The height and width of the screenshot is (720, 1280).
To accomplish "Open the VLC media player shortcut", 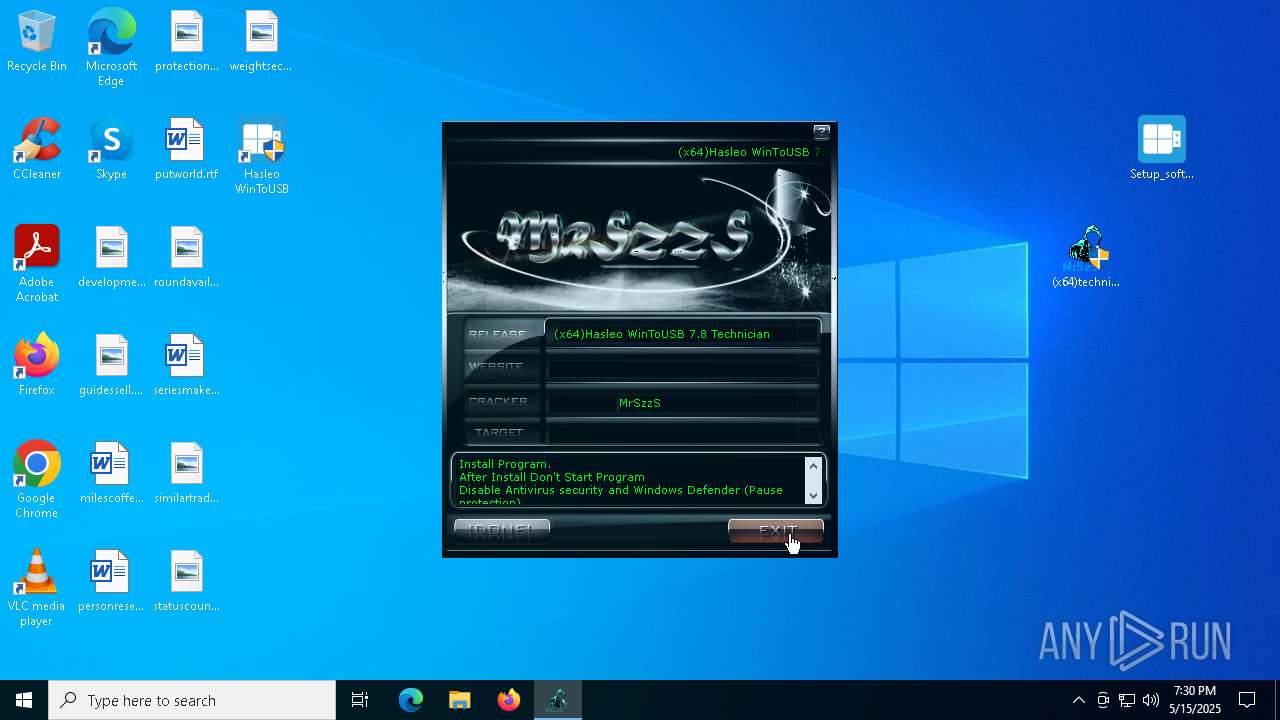I will coord(37,588).
